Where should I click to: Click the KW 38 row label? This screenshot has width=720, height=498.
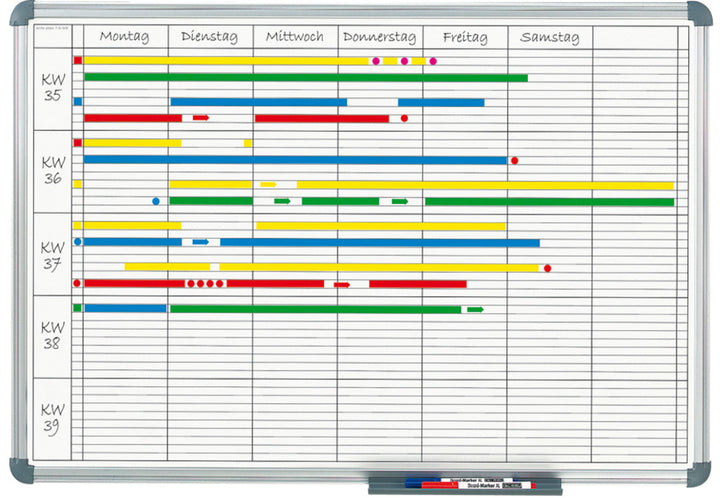pyautogui.click(x=52, y=335)
